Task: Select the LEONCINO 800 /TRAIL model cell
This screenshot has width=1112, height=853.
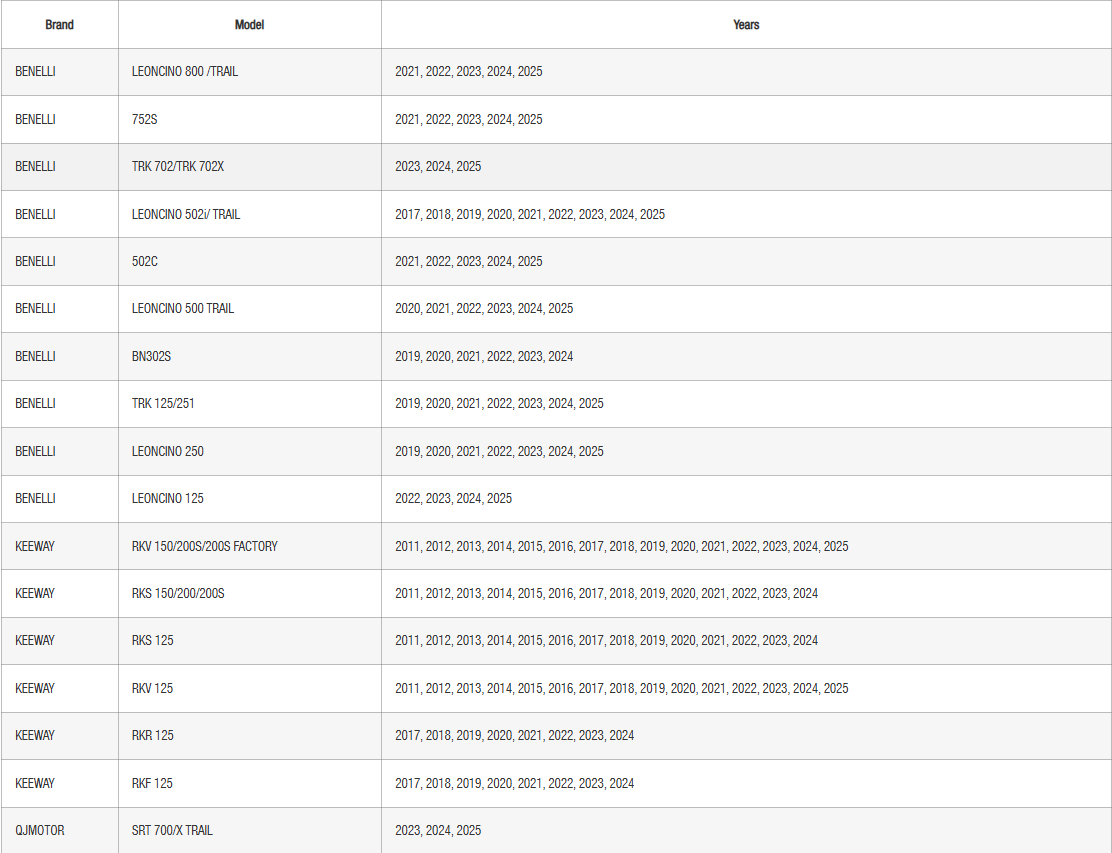Action: tap(185, 72)
